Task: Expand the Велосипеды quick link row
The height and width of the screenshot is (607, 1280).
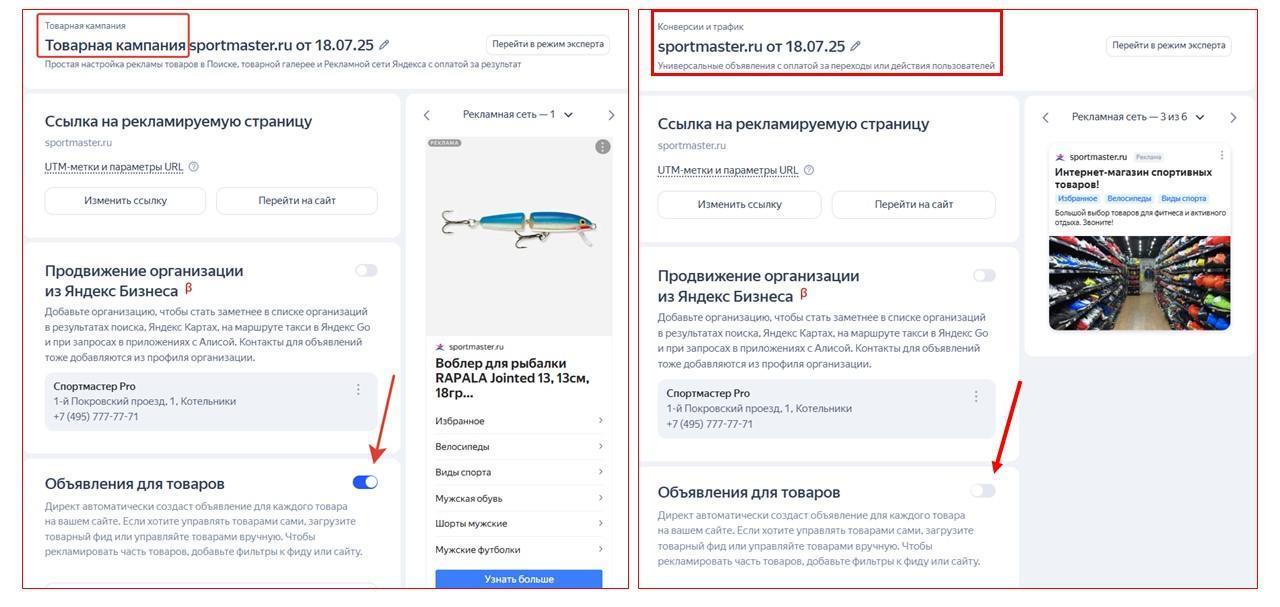Action: point(519,447)
